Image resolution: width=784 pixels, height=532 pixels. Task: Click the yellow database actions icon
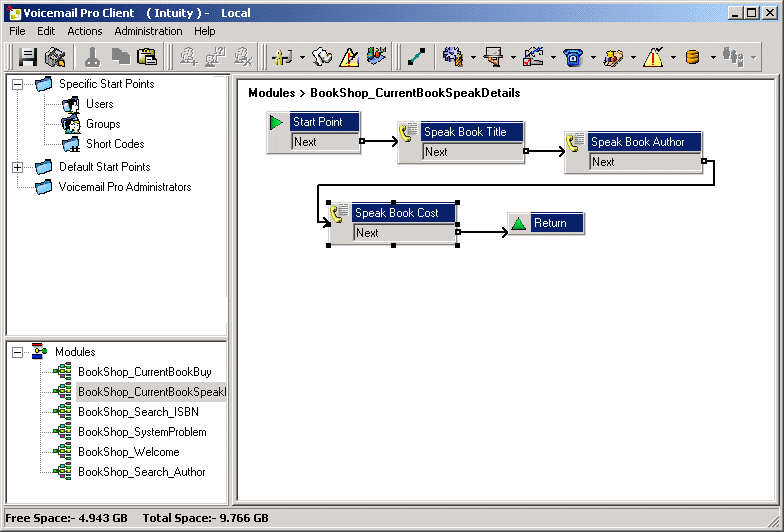(692, 57)
